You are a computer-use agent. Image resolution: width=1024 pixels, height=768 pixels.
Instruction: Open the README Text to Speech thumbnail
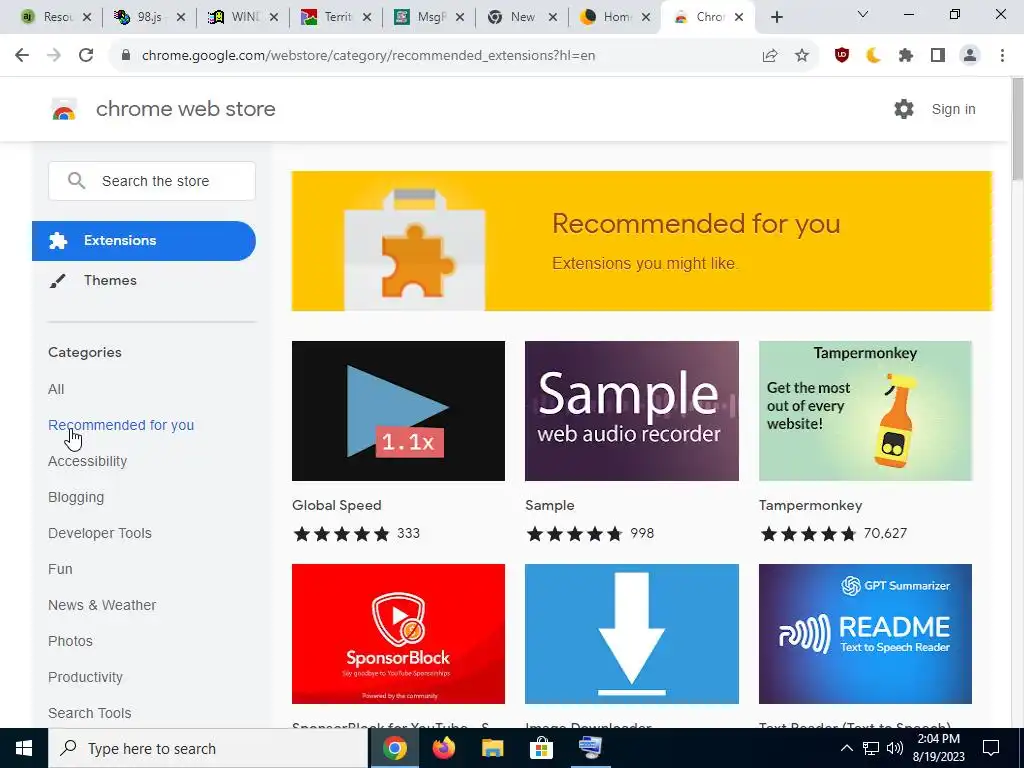[865, 633]
